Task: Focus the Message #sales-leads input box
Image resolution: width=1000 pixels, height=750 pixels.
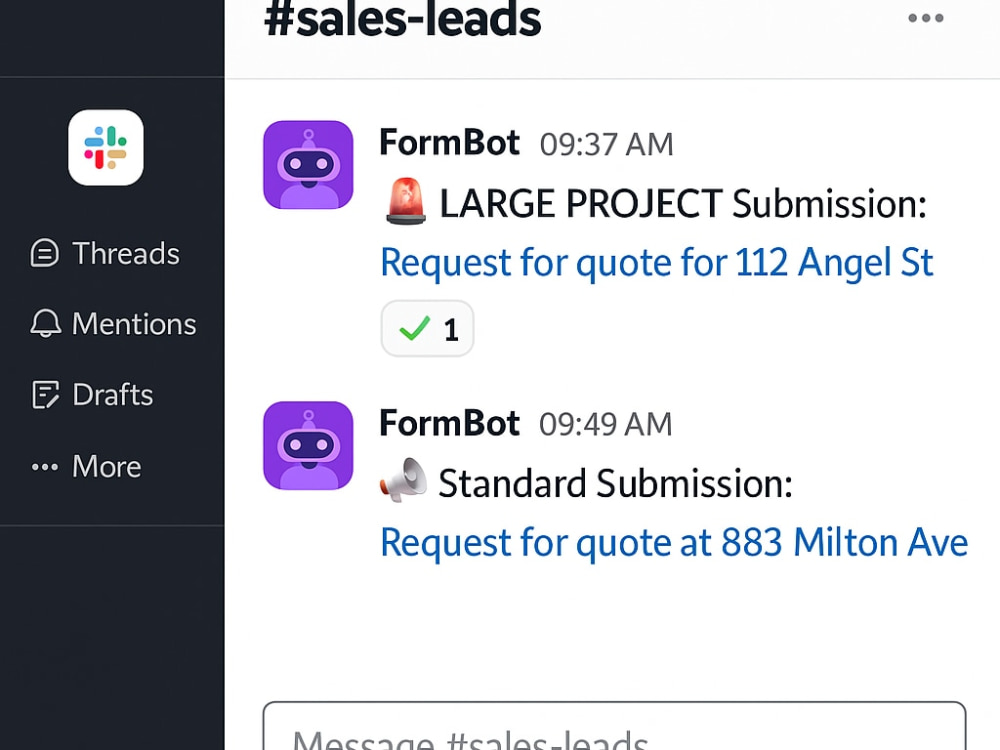Action: click(614, 727)
